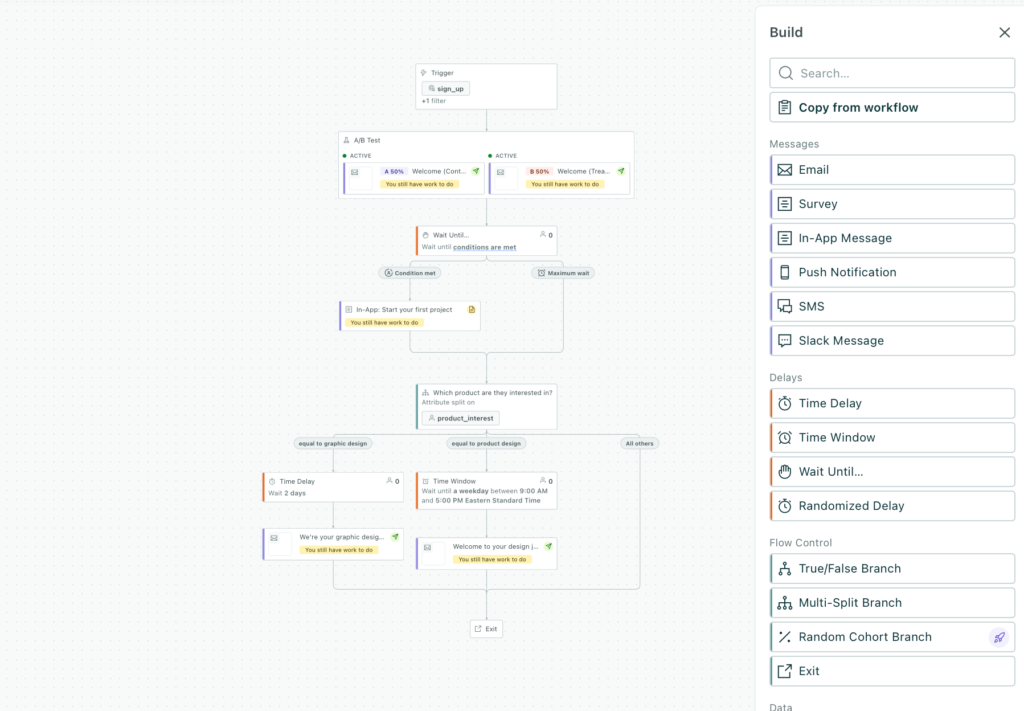Click the product_interest attribute chip
Viewport: 1024px width, 711px height.
tap(459, 418)
